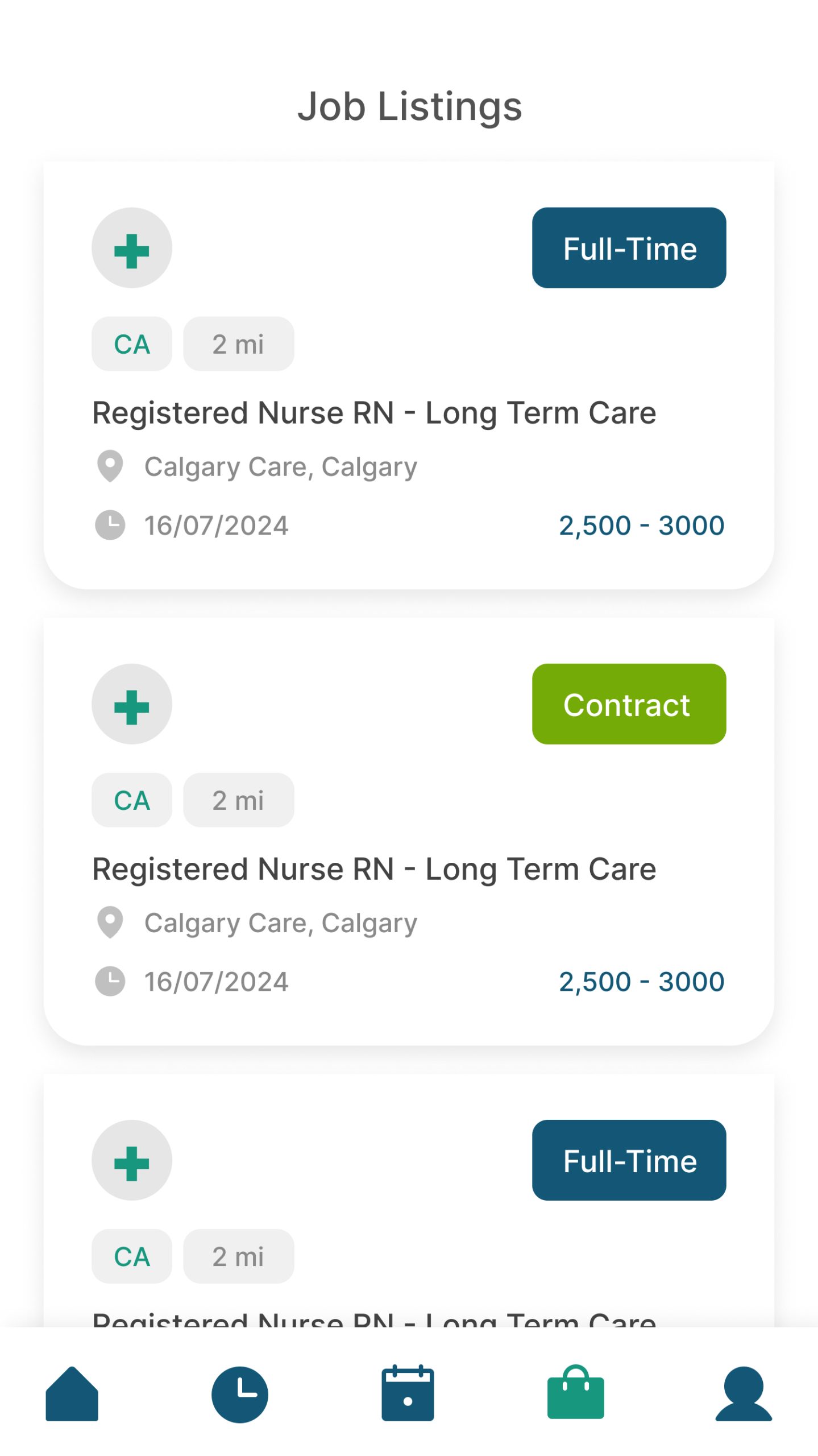This screenshot has height=1456, width=818.
Task: Click the green plus icon on second job card
Action: pyautogui.click(x=132, y=704)
